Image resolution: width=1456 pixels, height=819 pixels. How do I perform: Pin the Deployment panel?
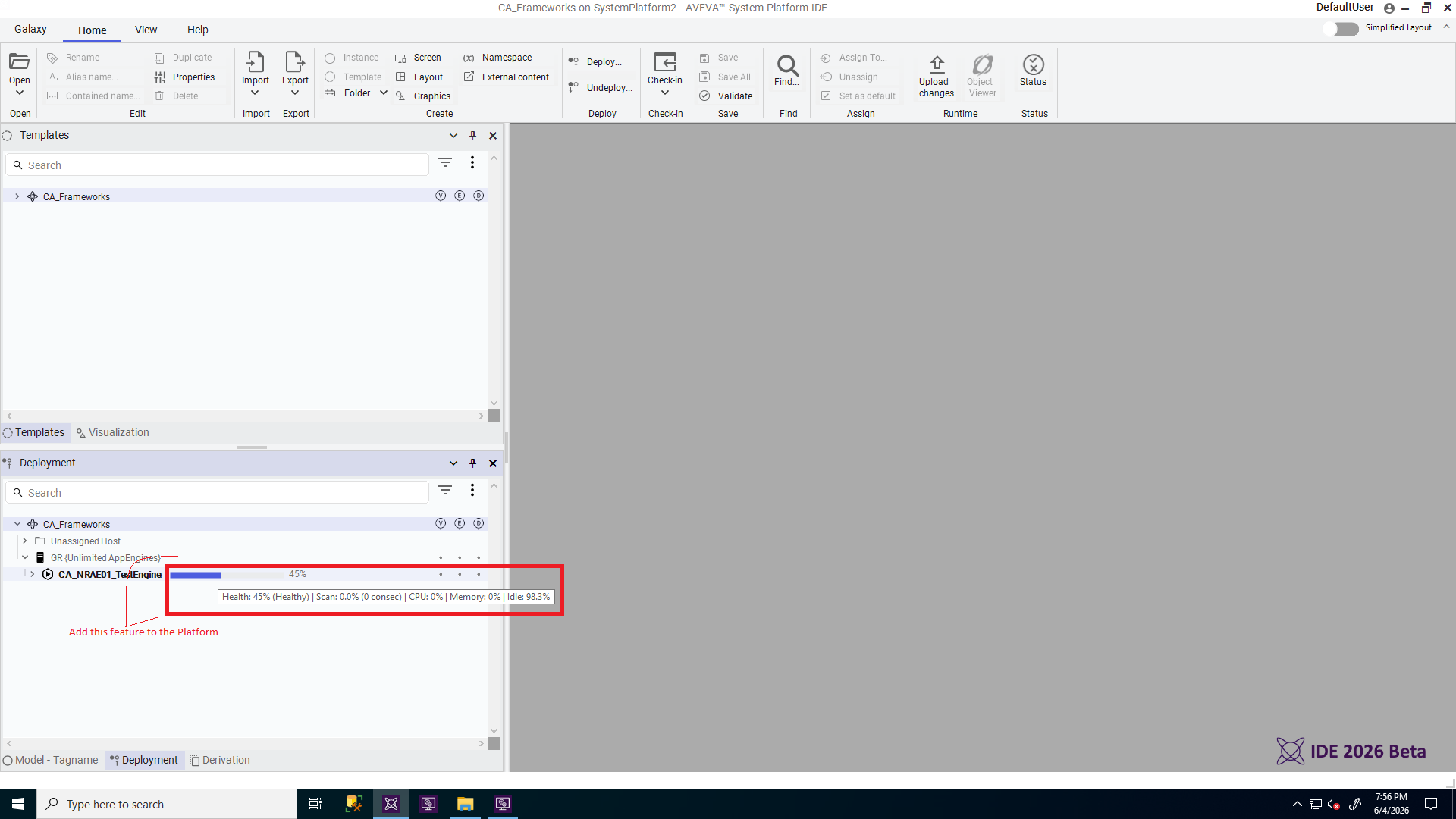click(473, 463)
